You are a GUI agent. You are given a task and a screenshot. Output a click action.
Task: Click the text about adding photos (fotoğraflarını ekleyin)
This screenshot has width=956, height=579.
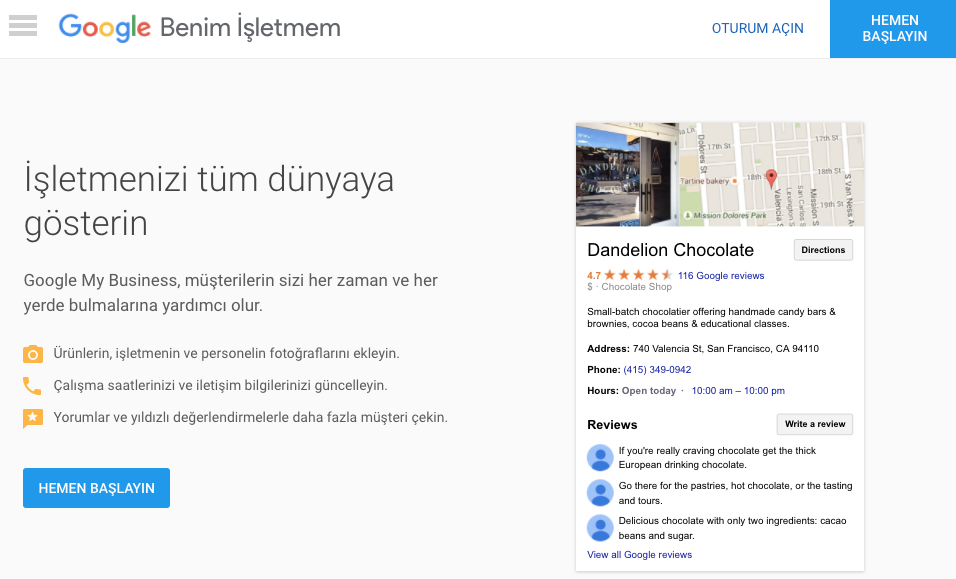[x=226, y=353]
